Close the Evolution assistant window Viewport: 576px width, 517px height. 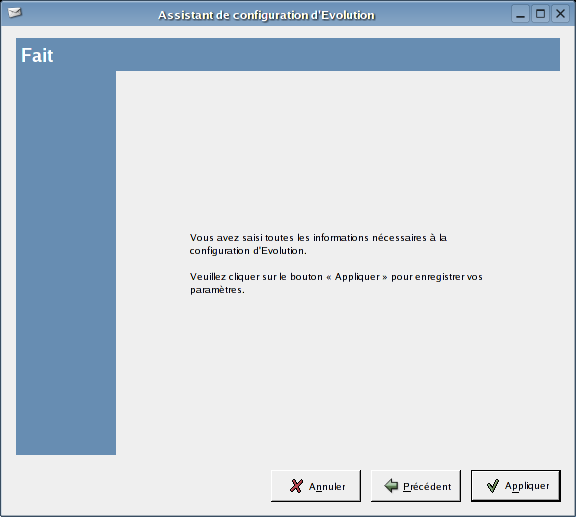click(x=560, y=14)
